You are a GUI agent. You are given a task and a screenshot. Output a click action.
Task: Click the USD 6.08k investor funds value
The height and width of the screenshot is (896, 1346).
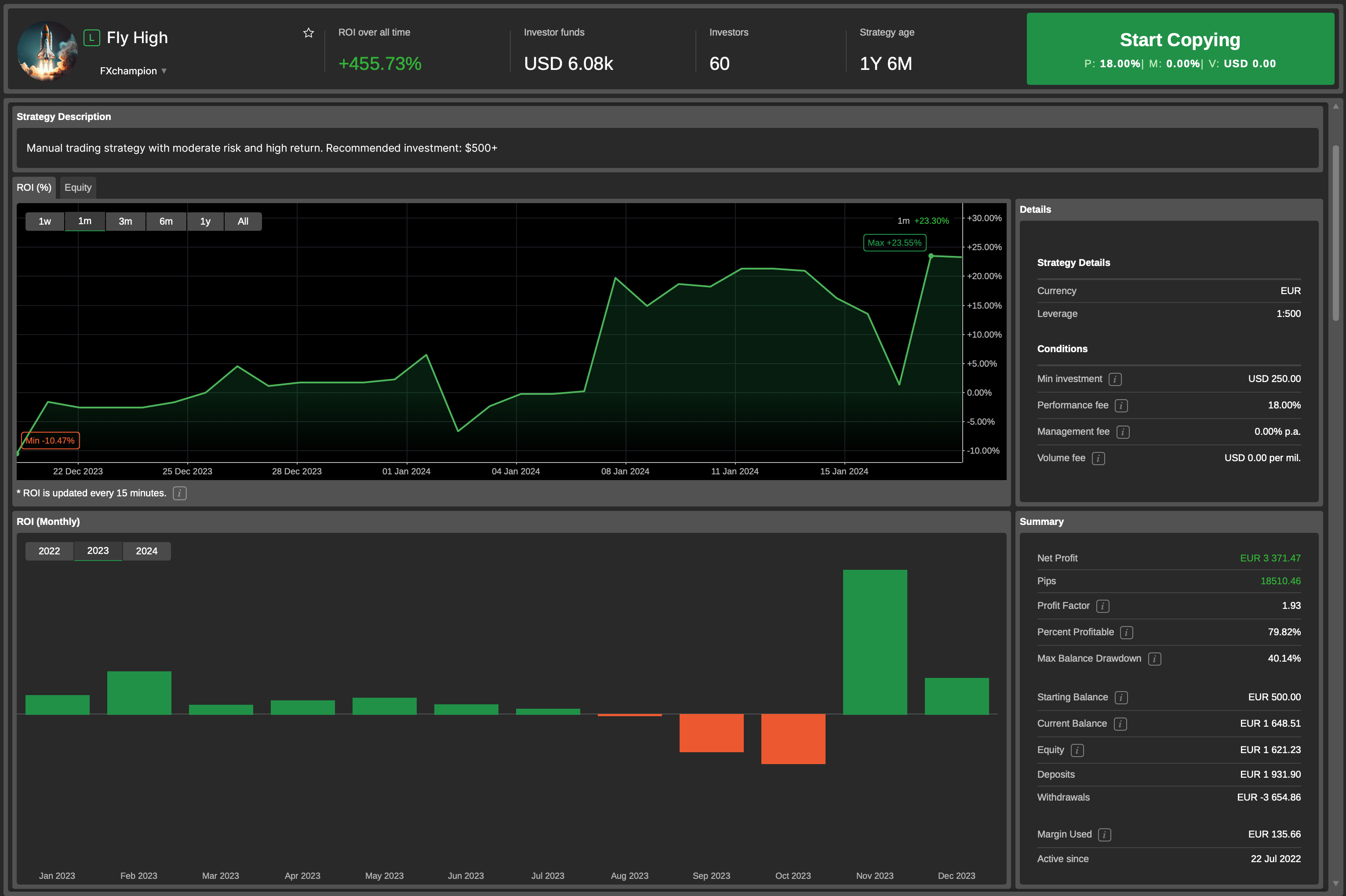[x=568, y=63]
